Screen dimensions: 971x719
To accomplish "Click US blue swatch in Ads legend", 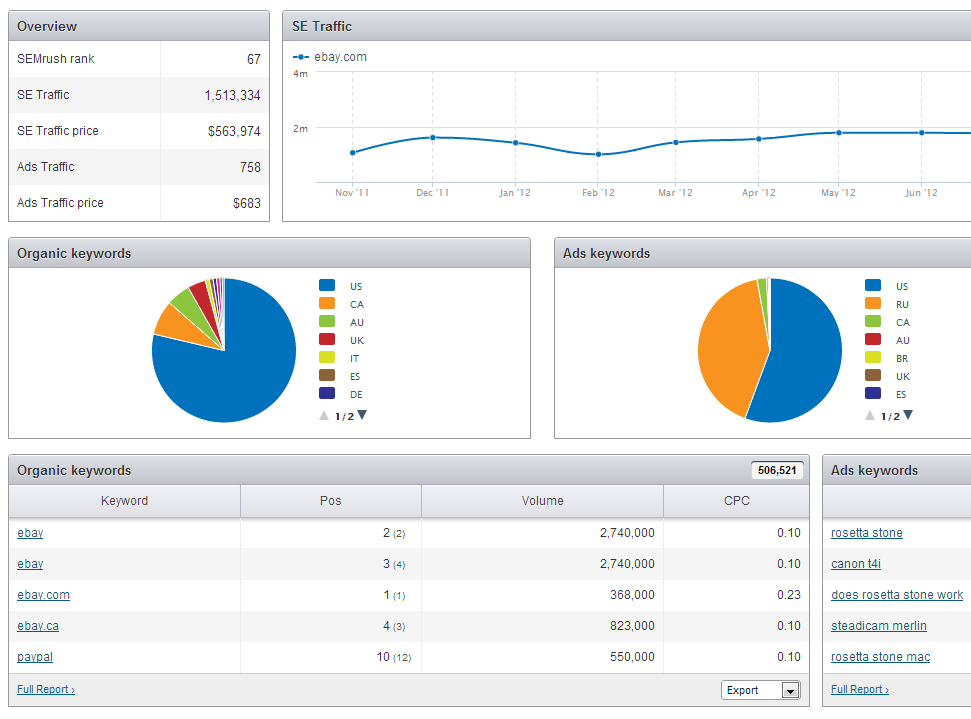I will 873,285.
